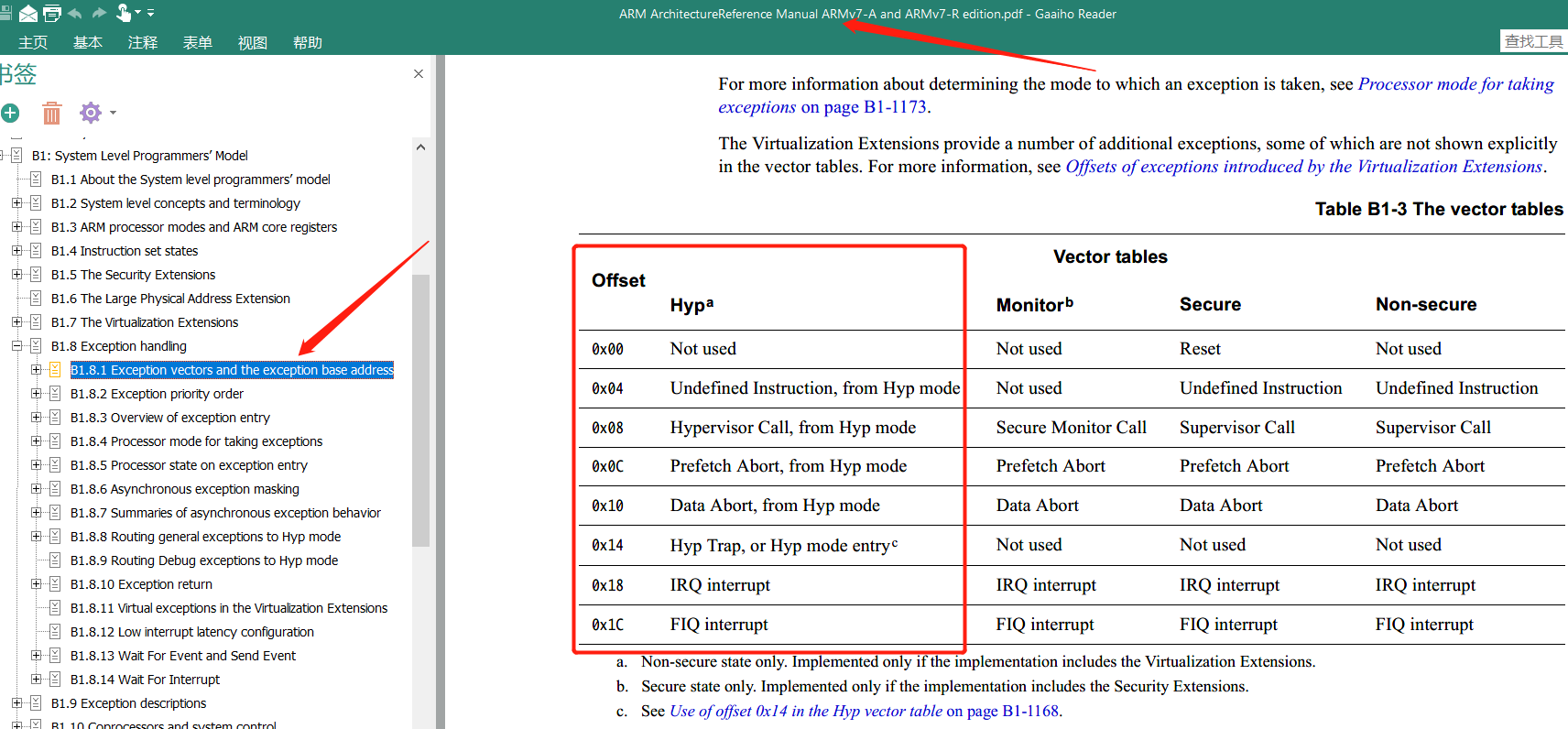This screenshot has width=1568, height=729.
Task: Select bookmark B1.8.10 Exception return
Action: 141,584
